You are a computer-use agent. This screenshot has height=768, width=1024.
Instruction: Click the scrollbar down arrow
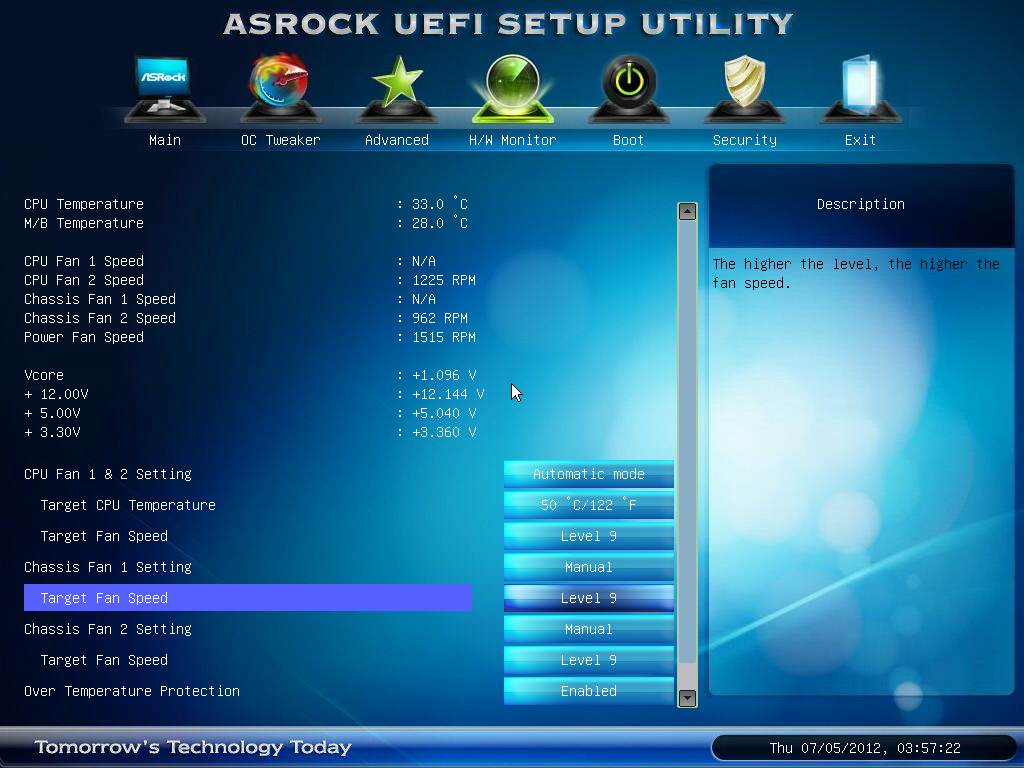coord(687,698)
